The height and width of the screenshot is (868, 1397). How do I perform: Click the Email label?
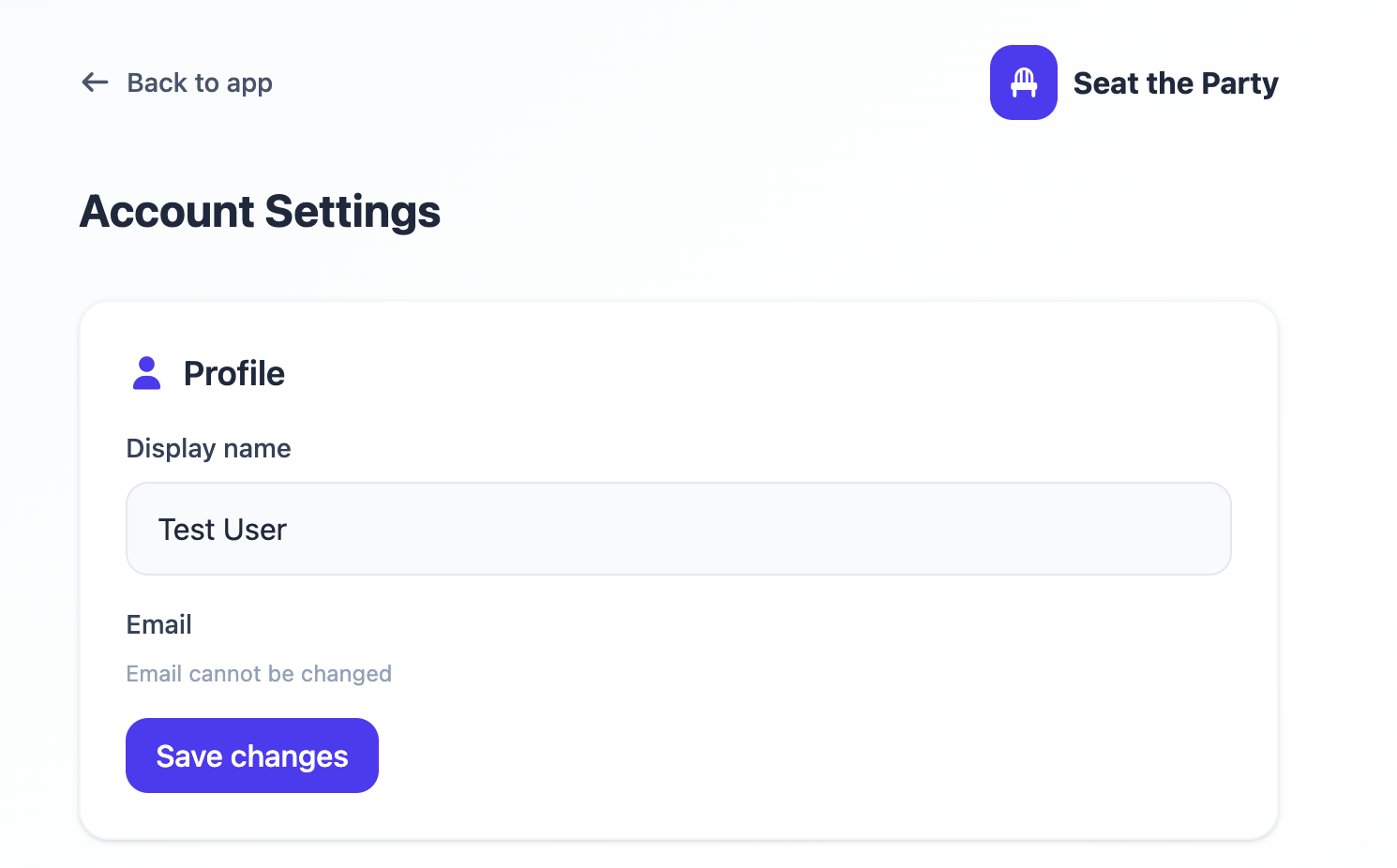pyautogui.click(x=158, y=624)
